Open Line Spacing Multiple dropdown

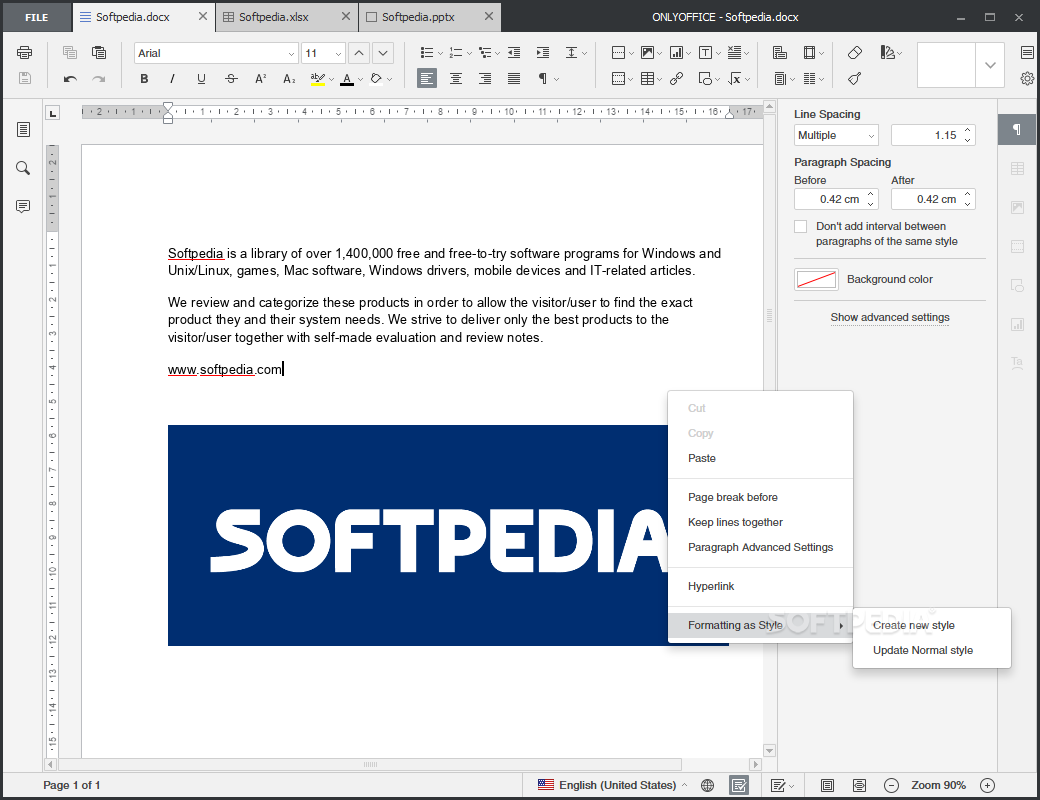click(x=836, y=135)
